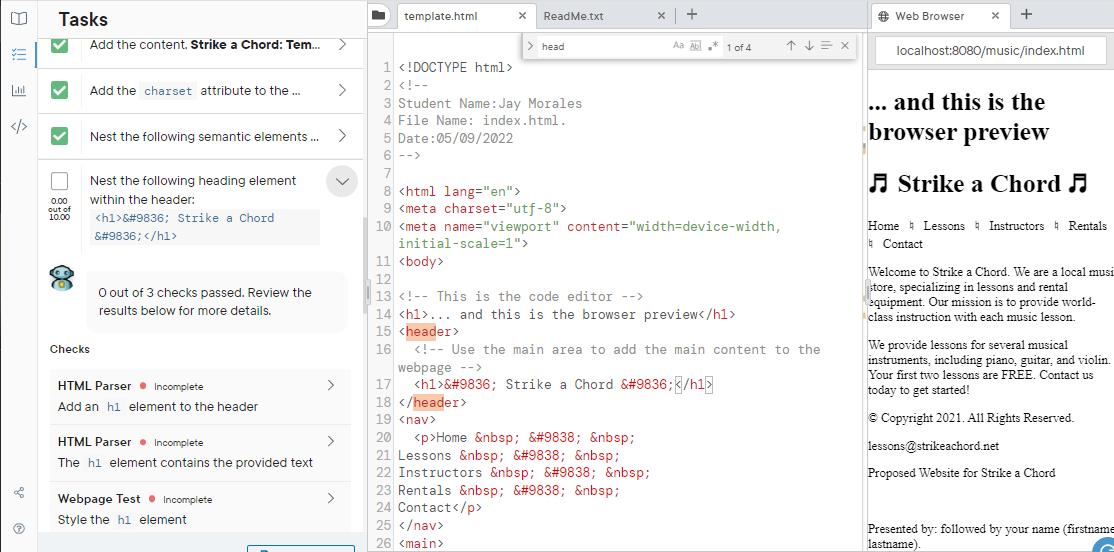The width and height of the screenshot is (1114, 552).
Task: Click the share icon in left sidebar
Action: (x=19, y=492)
